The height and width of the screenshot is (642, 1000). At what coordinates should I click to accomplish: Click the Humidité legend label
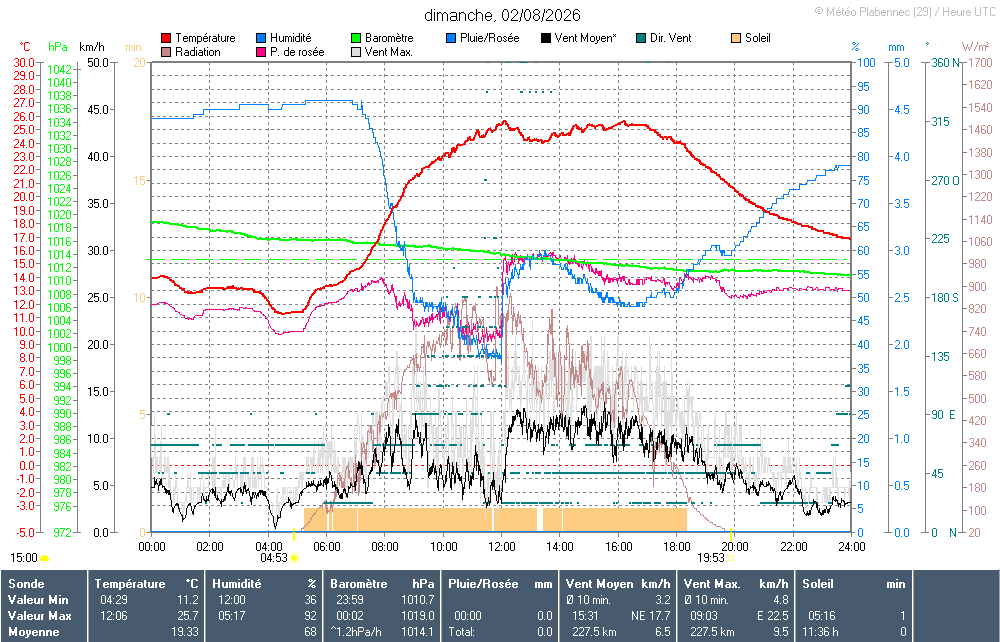click(291, 38)
